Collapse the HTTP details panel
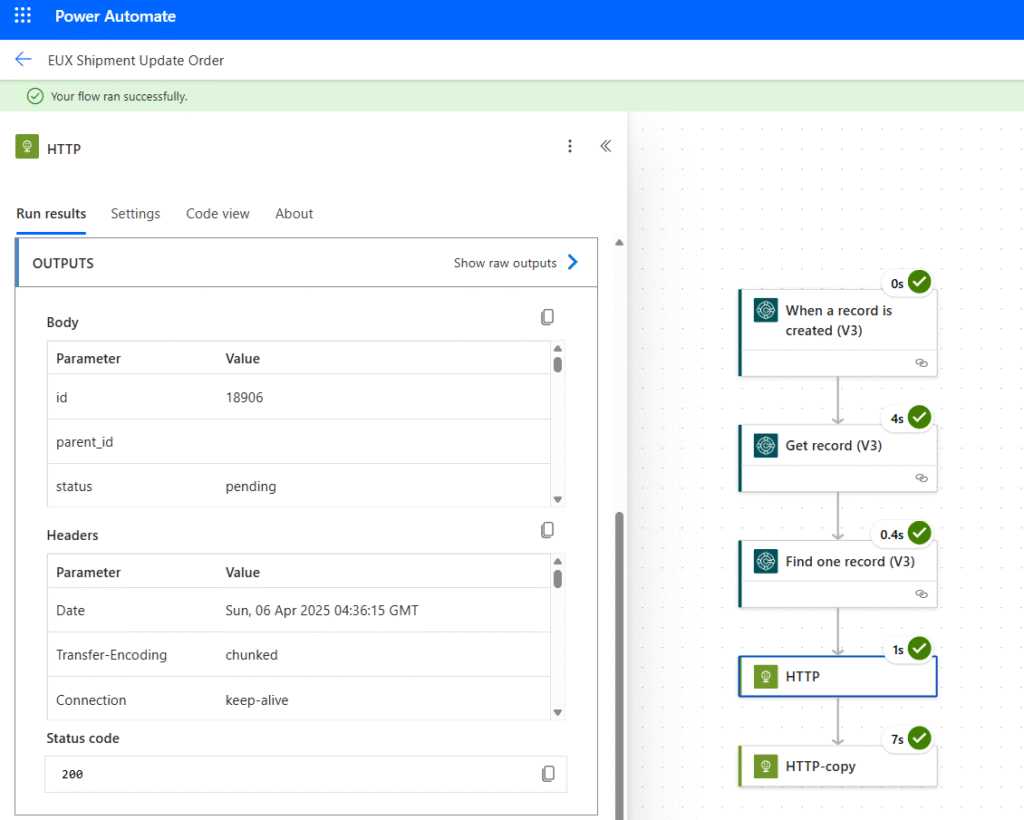Viewport: 1024px width, 820px height. (605, 146)
